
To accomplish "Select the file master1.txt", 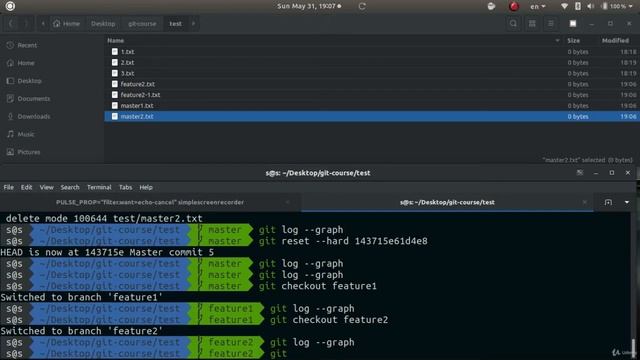I will (372, 106).
